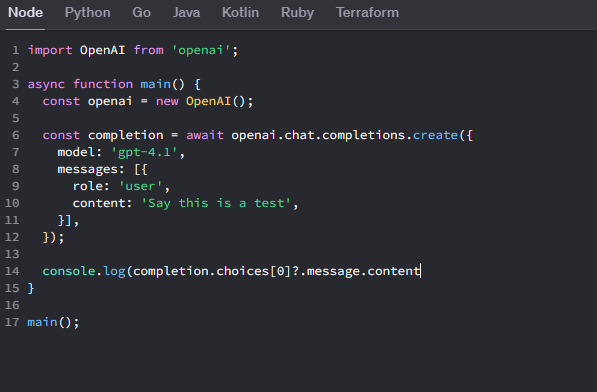Switch to the Python tab
Viewport: 597px width, 392px height.
(88, 13)
